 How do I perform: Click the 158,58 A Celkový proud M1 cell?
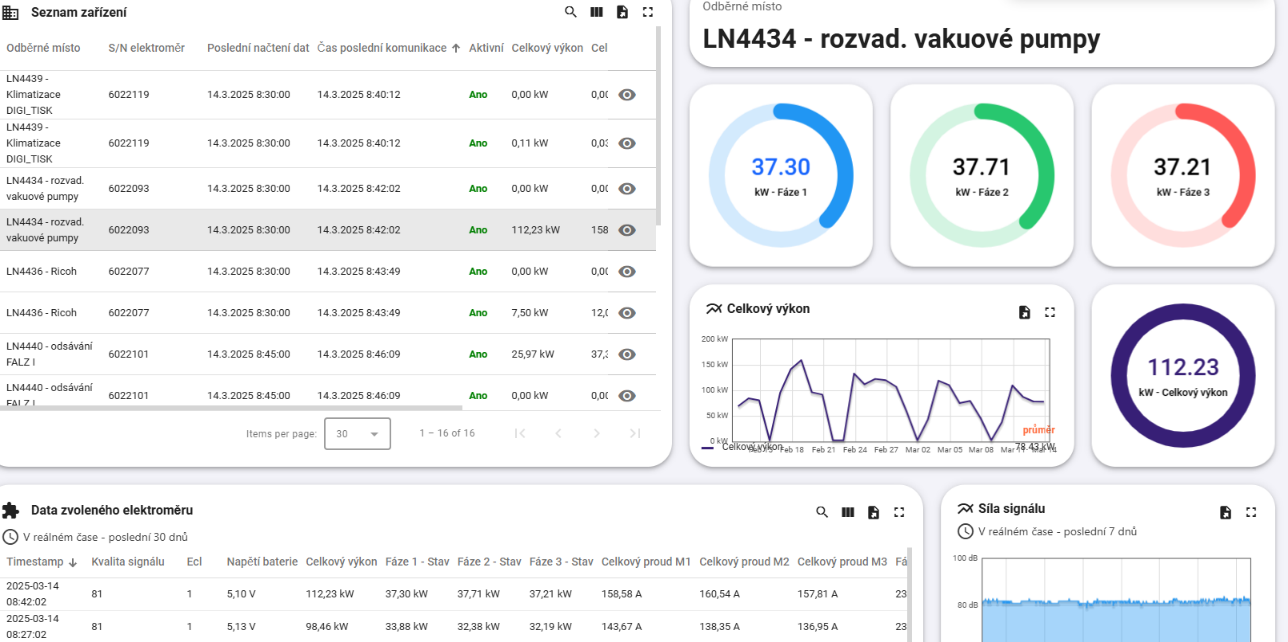623,594
